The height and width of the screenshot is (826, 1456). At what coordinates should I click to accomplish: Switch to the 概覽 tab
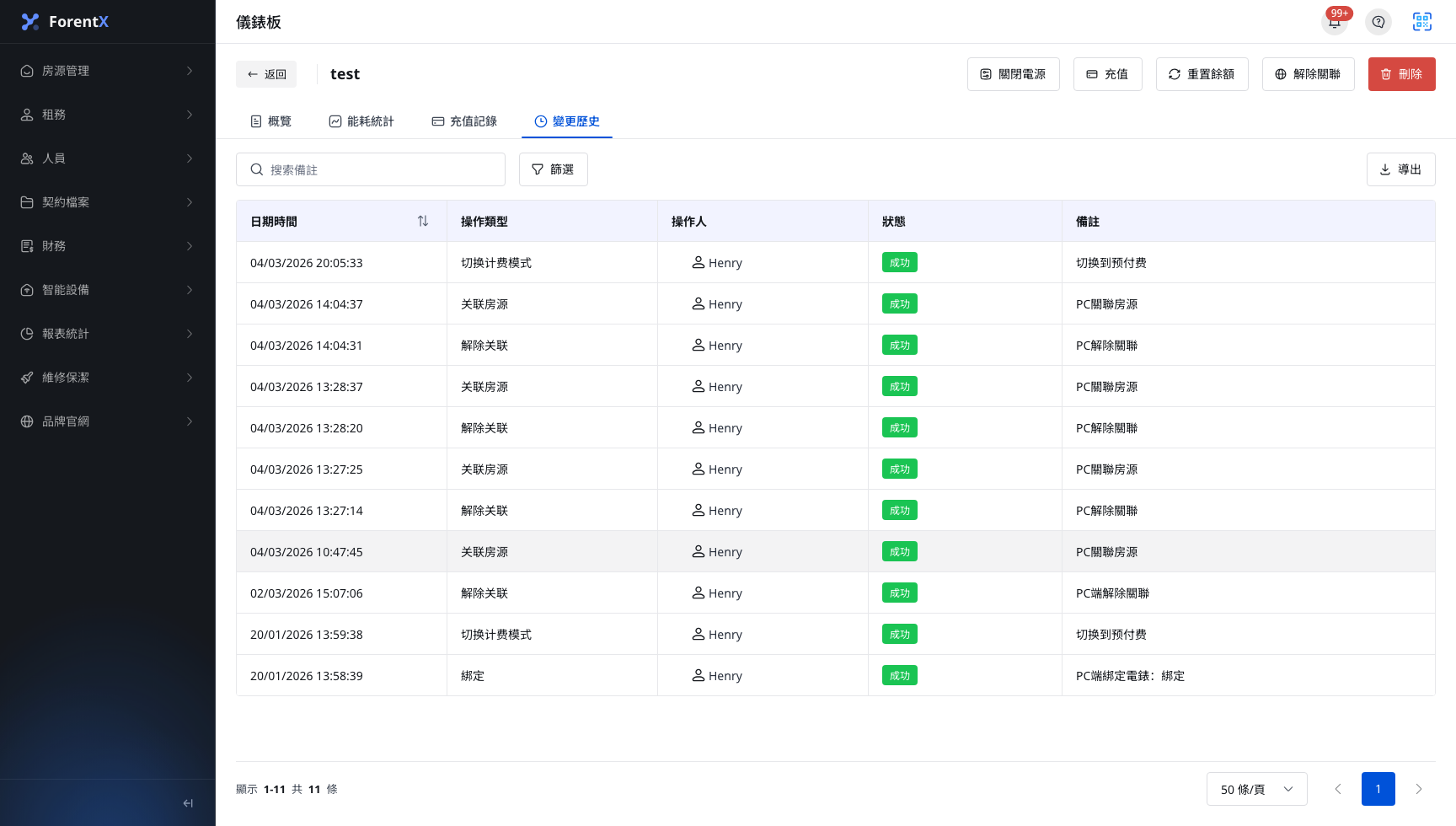click(x=270, y=121)
